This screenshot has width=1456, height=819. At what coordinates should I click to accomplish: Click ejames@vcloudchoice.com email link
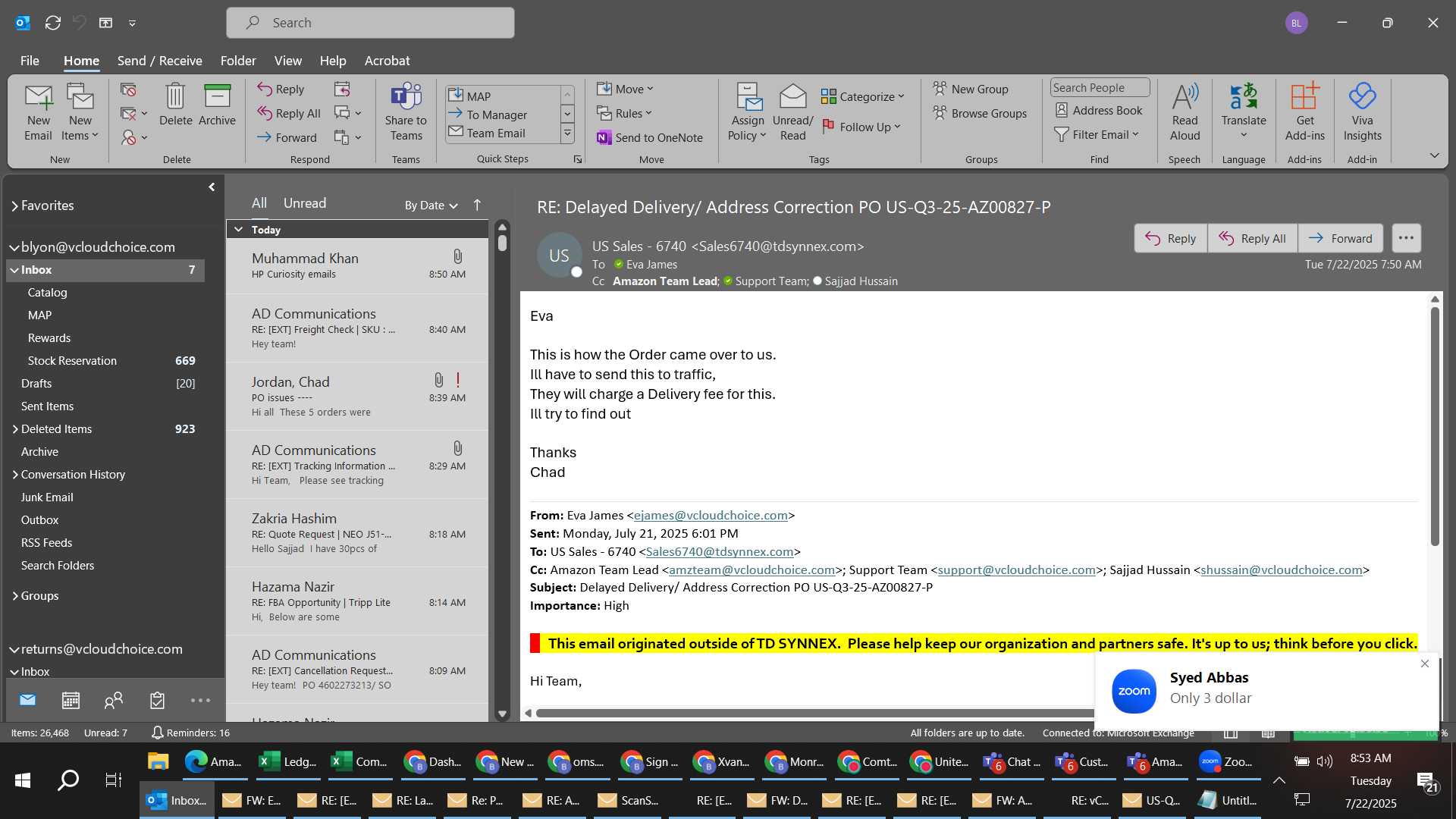711,515
